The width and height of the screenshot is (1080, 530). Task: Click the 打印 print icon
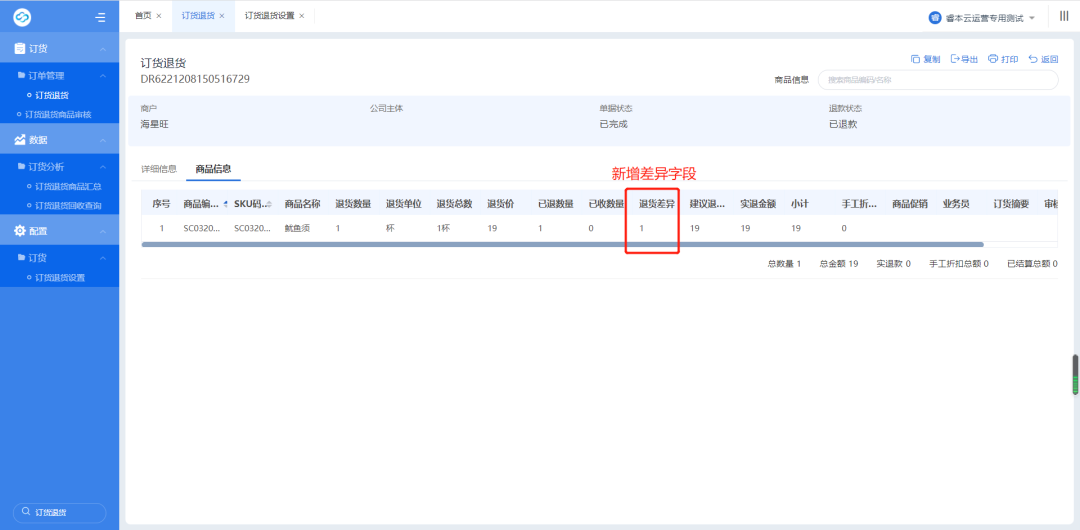993,59
